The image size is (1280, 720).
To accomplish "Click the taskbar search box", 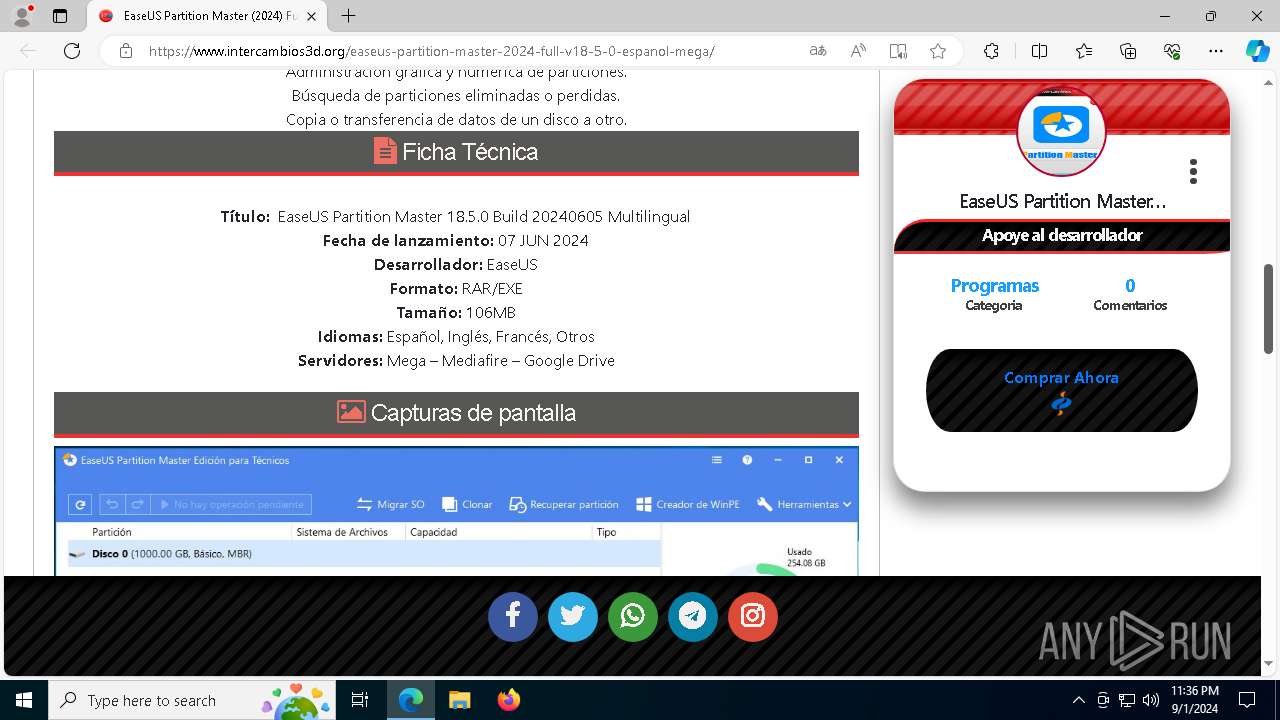I will (x=190, y=700).
